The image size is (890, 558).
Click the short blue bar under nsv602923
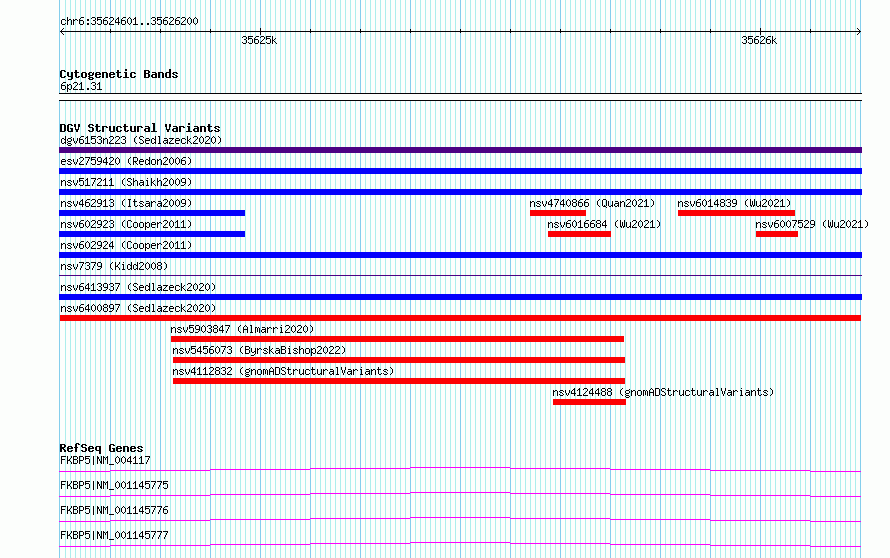(x=152, y=234)
